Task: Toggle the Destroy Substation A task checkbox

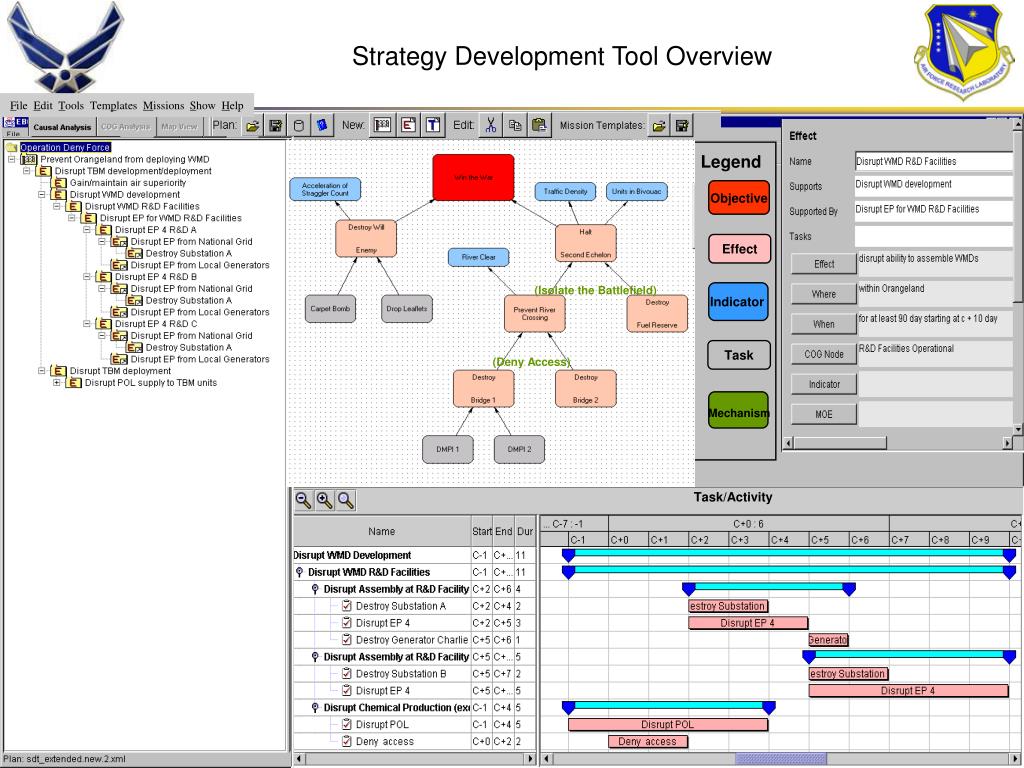Action: pyautogui.click(x=347, y=606)
